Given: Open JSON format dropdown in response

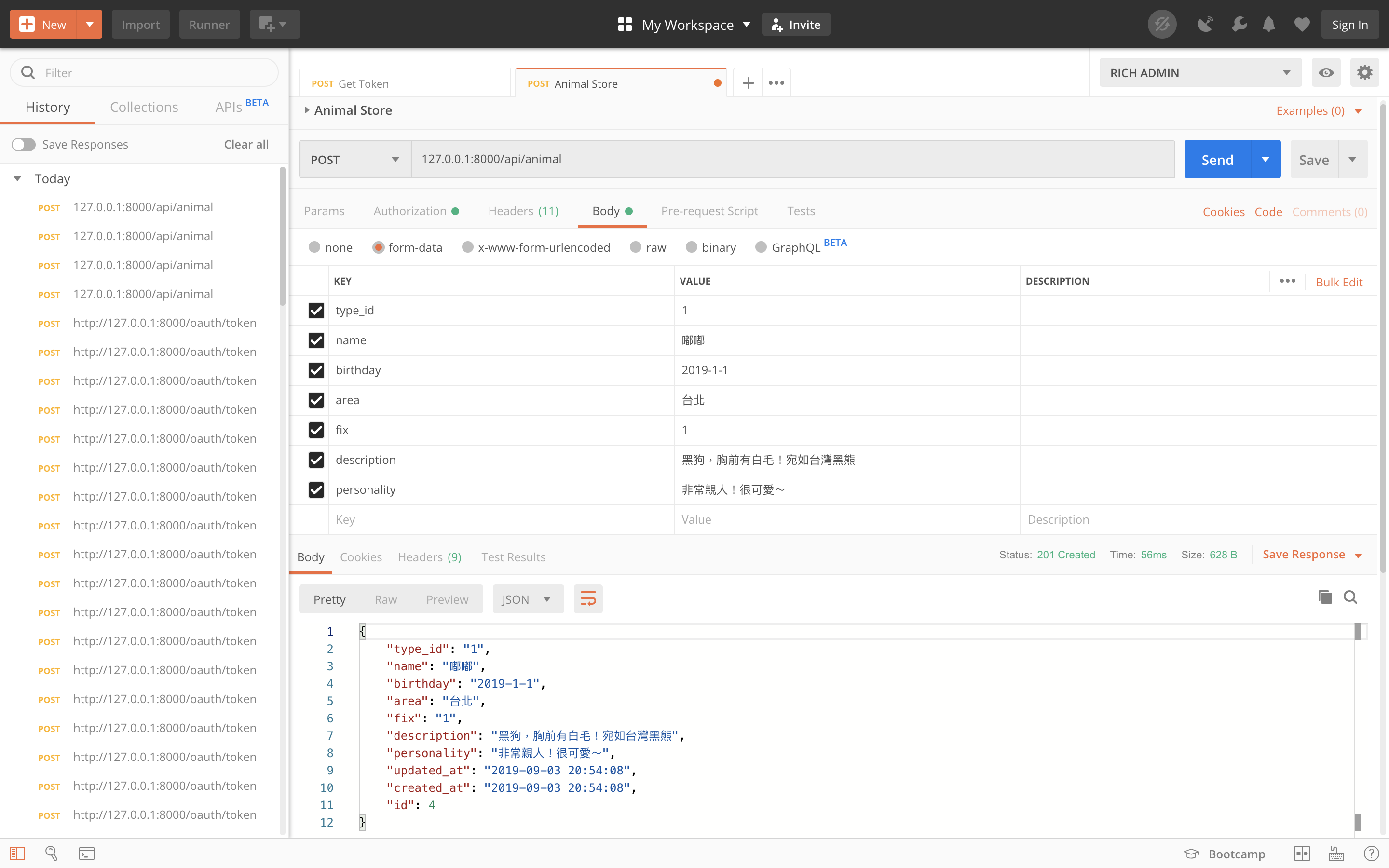Looking at the screenshot, I should click(528, 599).
